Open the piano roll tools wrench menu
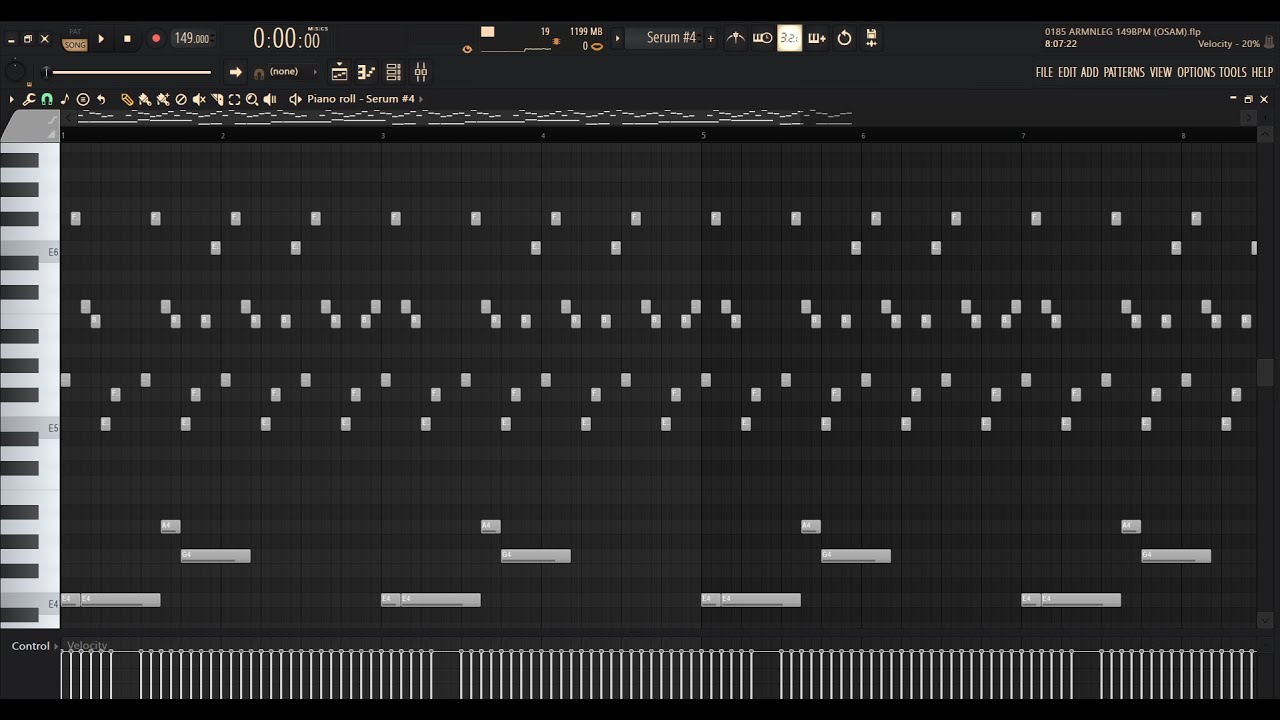 (x=29, y=99)
